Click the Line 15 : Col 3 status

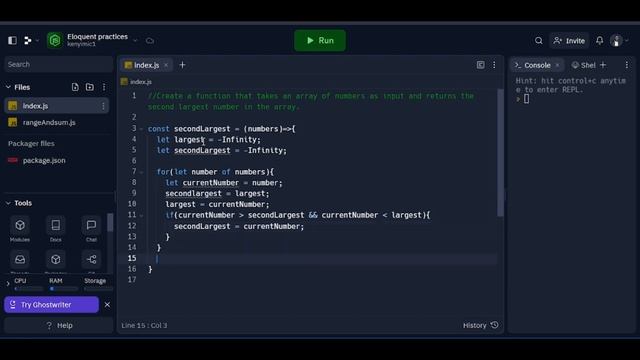click(x=144, y=326)
